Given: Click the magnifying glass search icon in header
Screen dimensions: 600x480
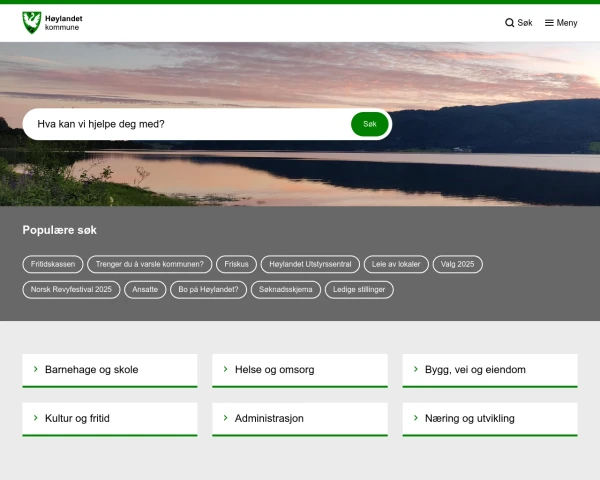Looking at the screenshot, I should tap(509, 23).
